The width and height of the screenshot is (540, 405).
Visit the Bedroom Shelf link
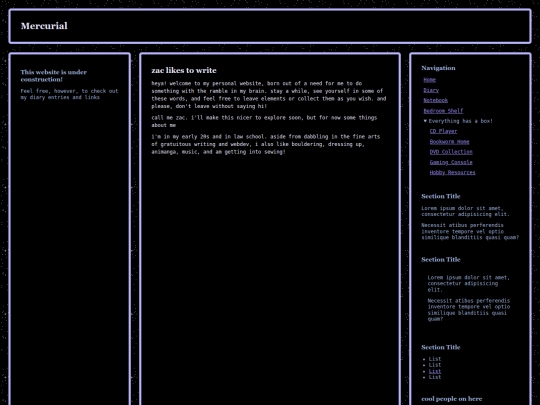(x=443, y=111)
